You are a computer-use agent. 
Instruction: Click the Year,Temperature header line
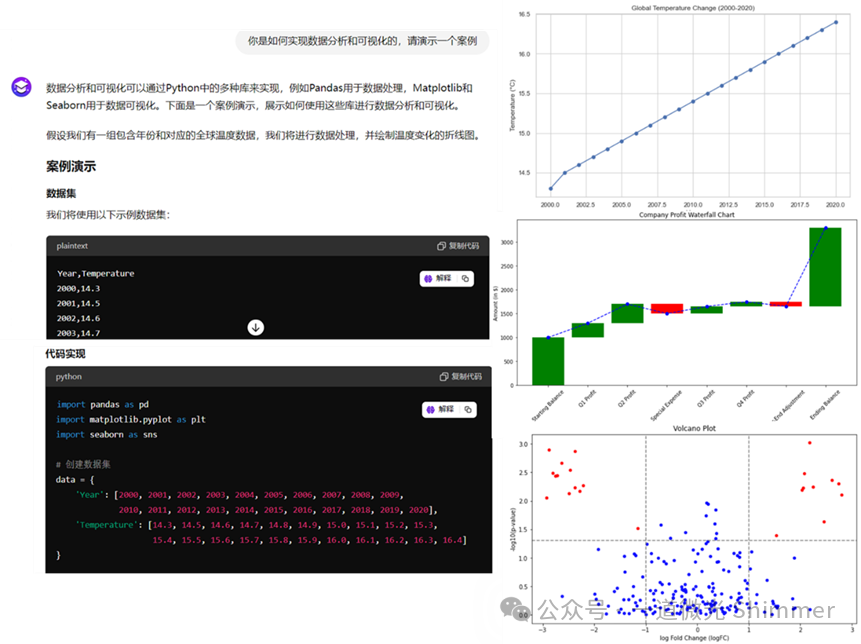pos(96,273)
